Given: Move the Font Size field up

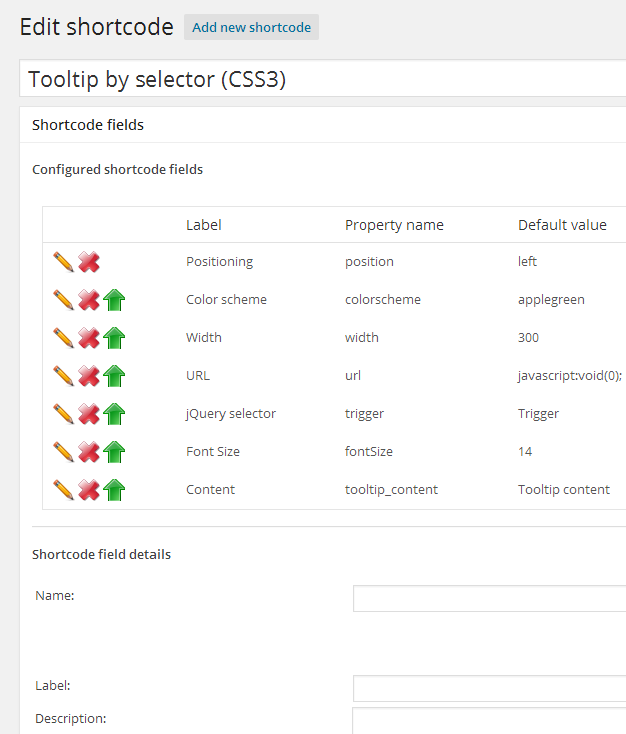Looking at the screenshot, I should click(114, 452).
